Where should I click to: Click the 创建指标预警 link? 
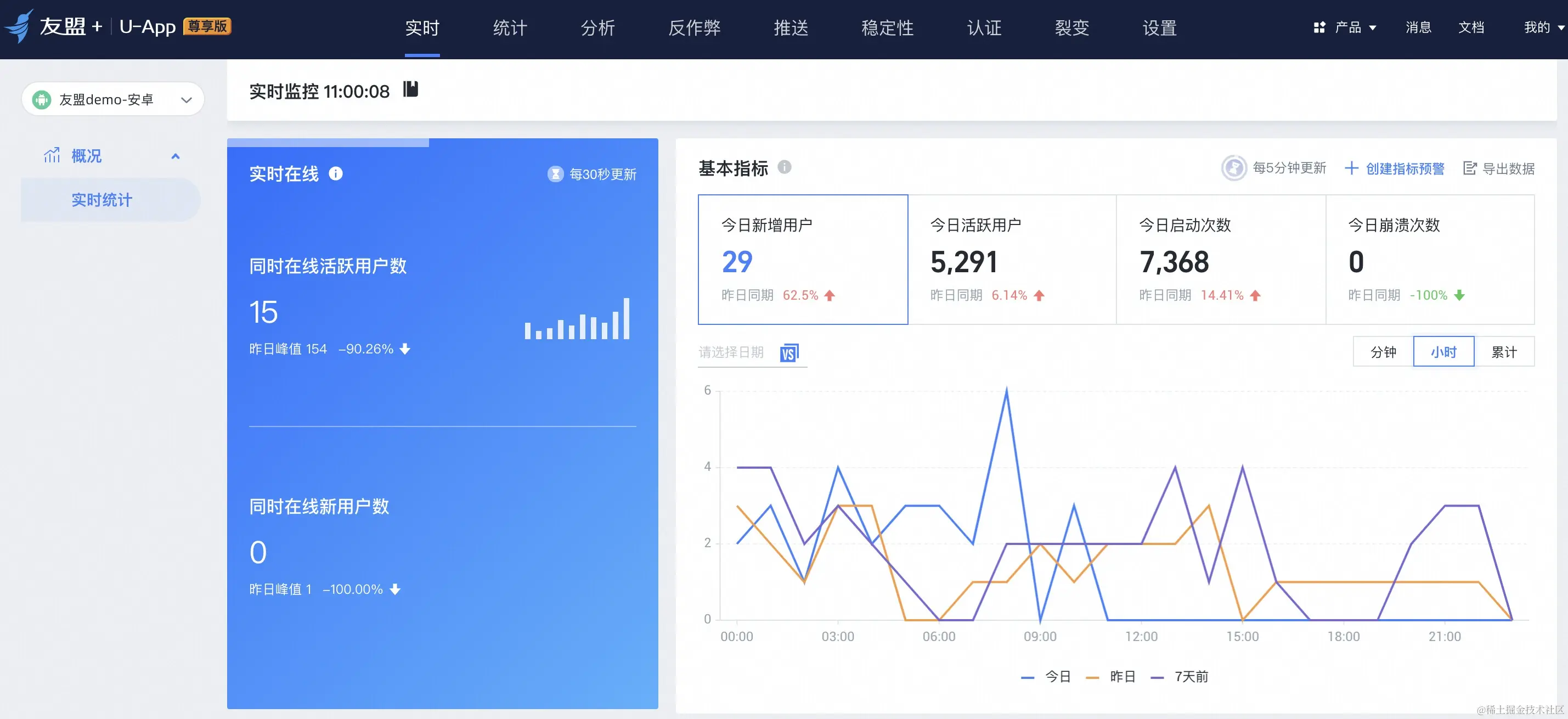click(1405, 168)
